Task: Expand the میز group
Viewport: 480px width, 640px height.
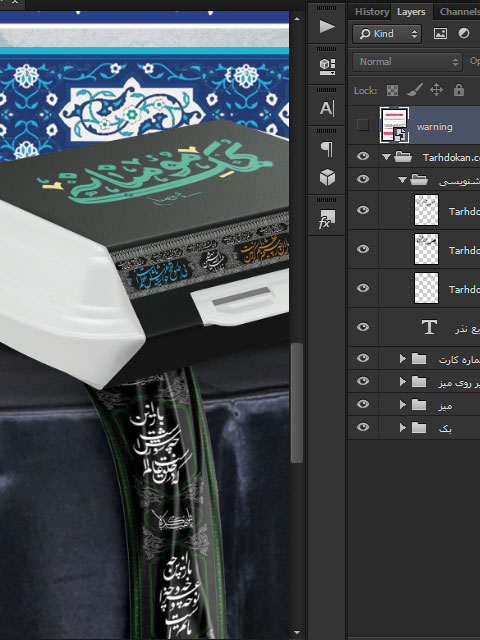Action: click(403, 404)
